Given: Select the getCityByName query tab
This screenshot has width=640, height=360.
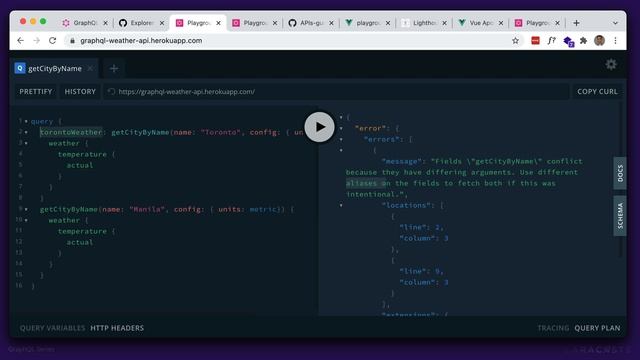Looking at the screenshot, I should (x=55, y=69).
